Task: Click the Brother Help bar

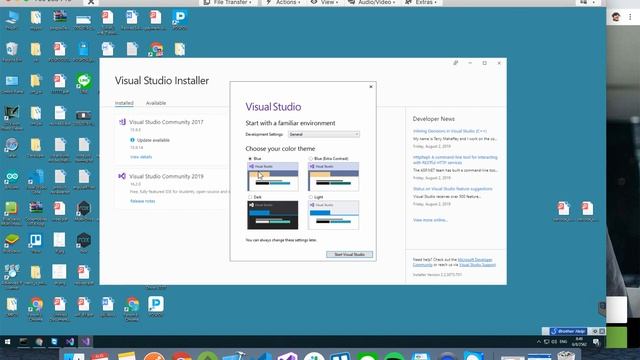Action: (x=568, y=331)
